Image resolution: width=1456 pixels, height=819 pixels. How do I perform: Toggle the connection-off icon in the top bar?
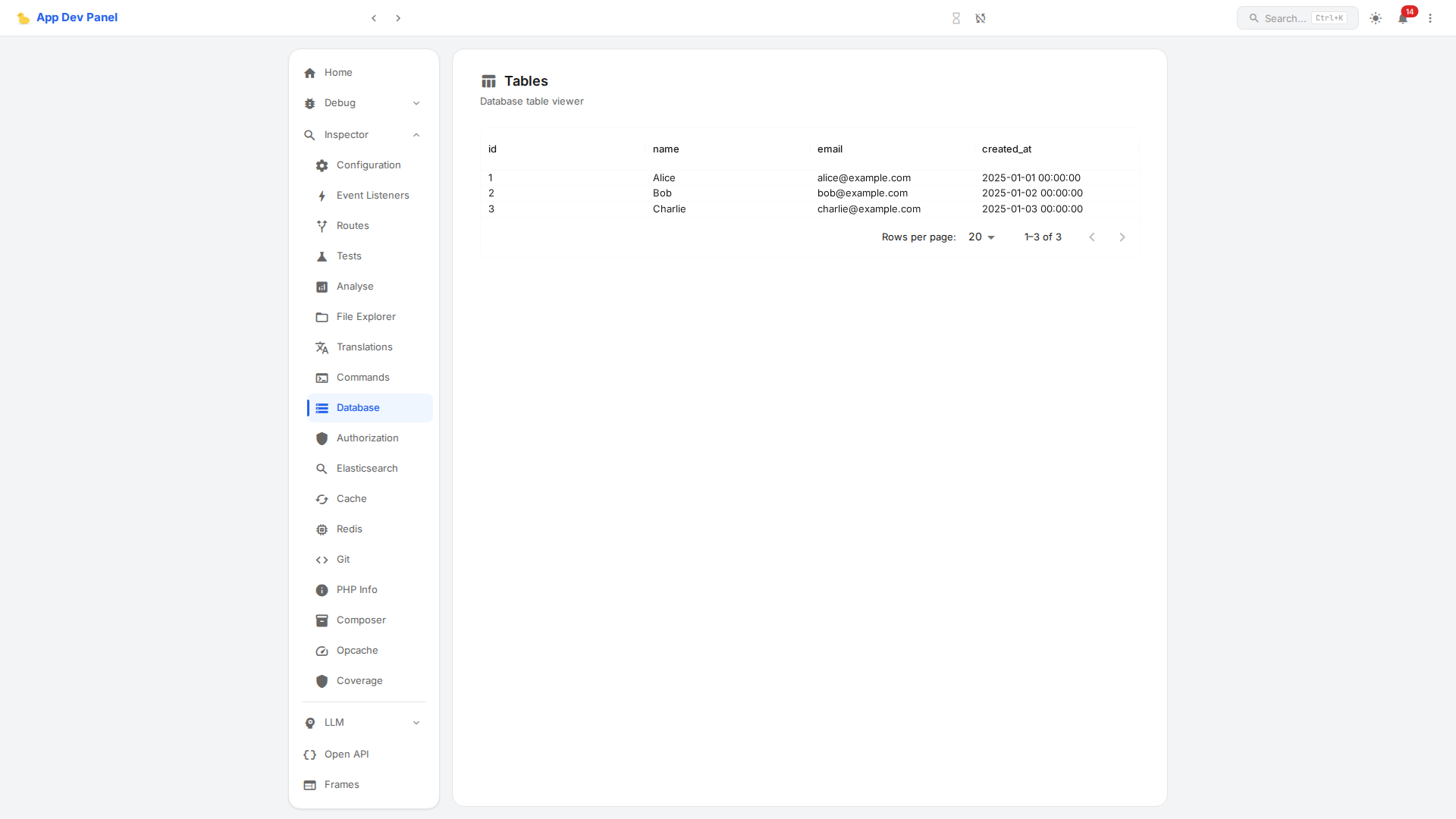coord(981,18)
